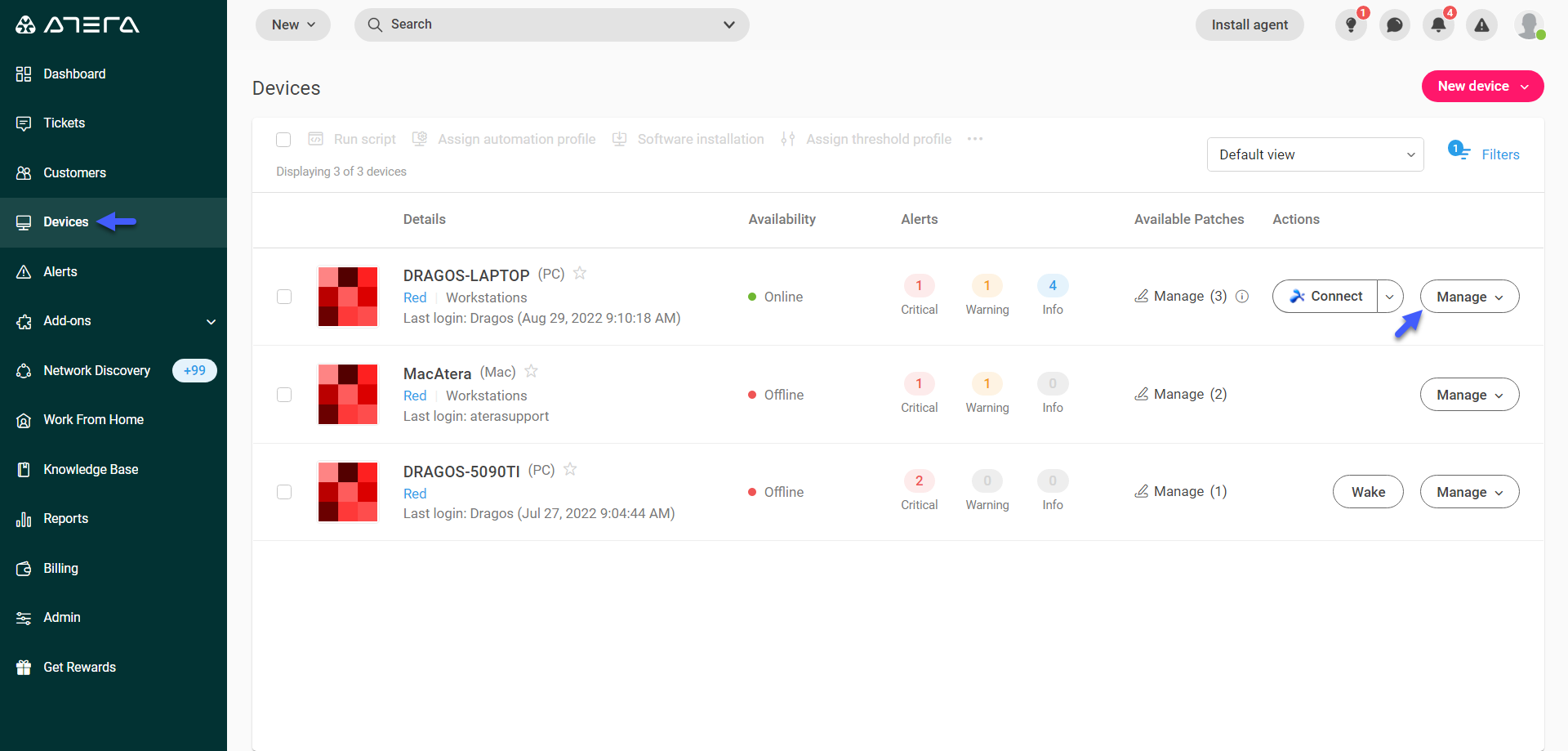The height and width of the screenshot is (751, 1568).
Task: Favorite DRAGOS-LAPTOP with the star icon
Action: [580, 273]
